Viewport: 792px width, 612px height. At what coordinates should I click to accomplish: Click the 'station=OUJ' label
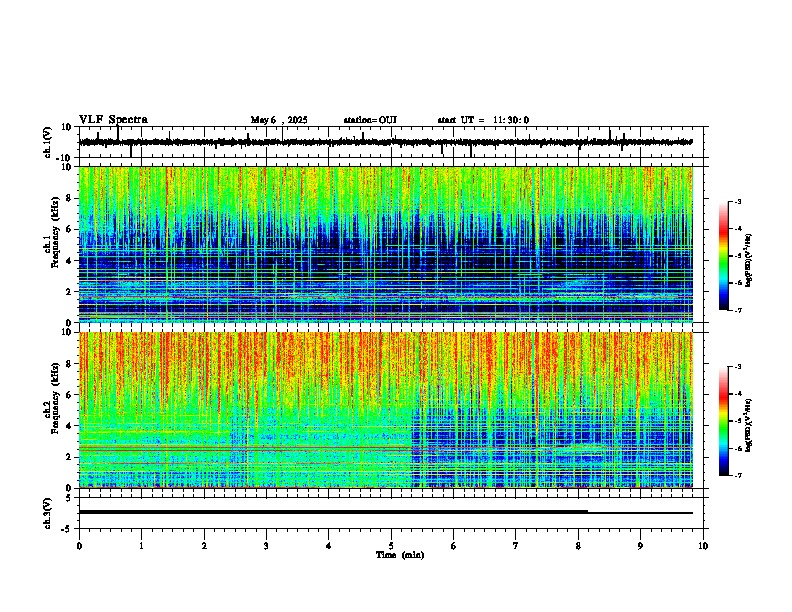370,120
